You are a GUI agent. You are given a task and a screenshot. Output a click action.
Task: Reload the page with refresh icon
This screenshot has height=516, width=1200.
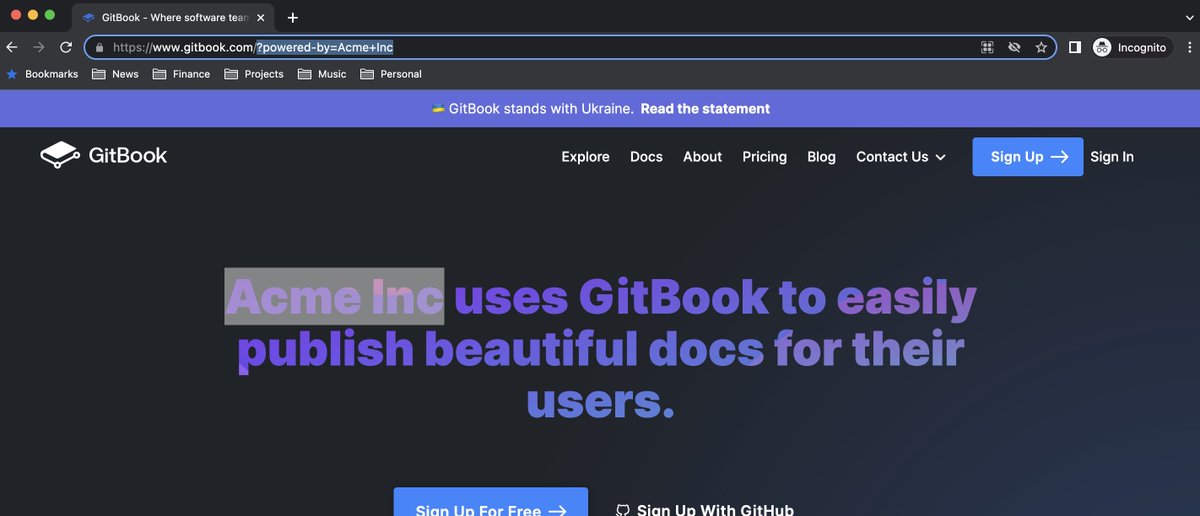click(66, 47)
